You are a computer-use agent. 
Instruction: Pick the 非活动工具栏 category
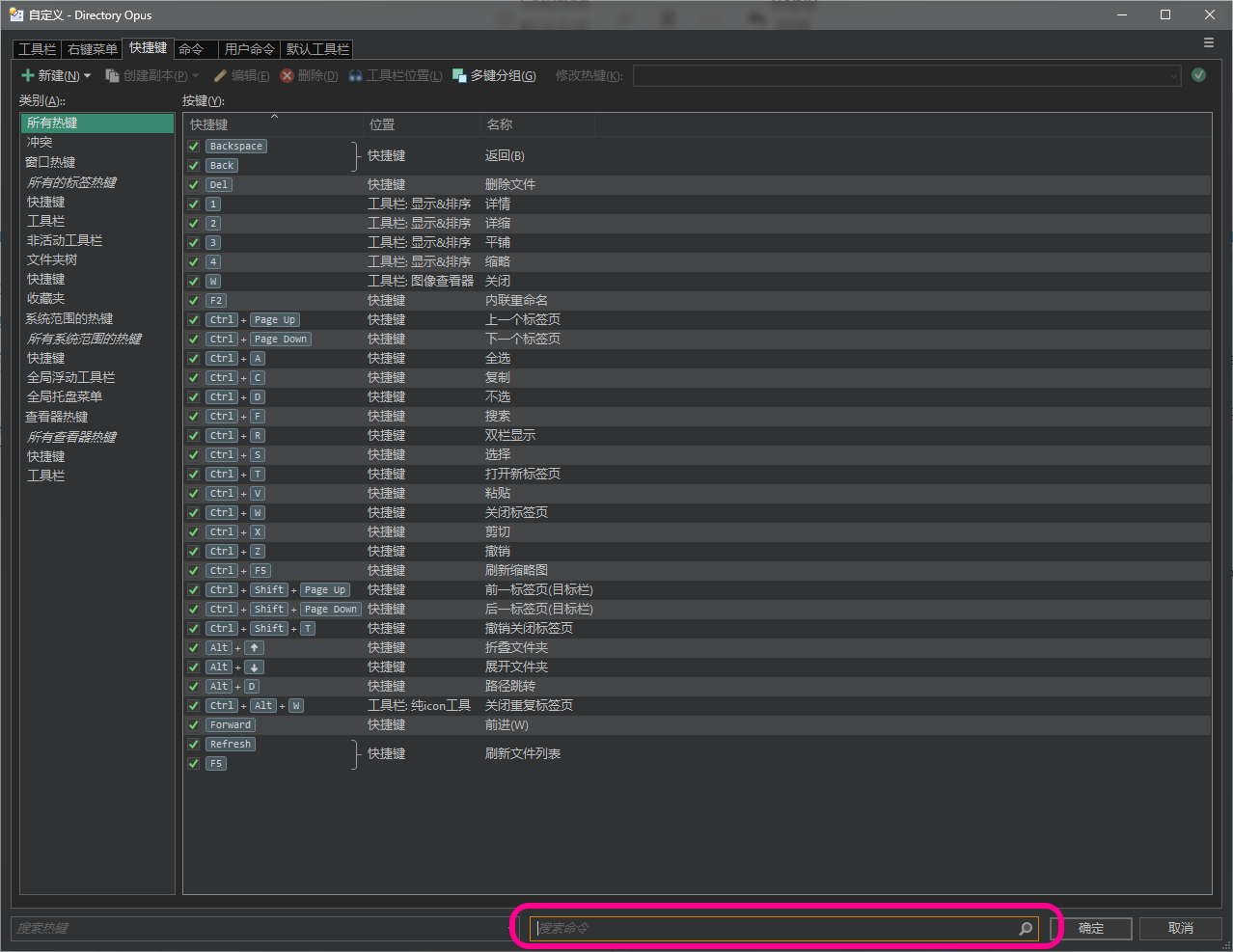(65, 240)
